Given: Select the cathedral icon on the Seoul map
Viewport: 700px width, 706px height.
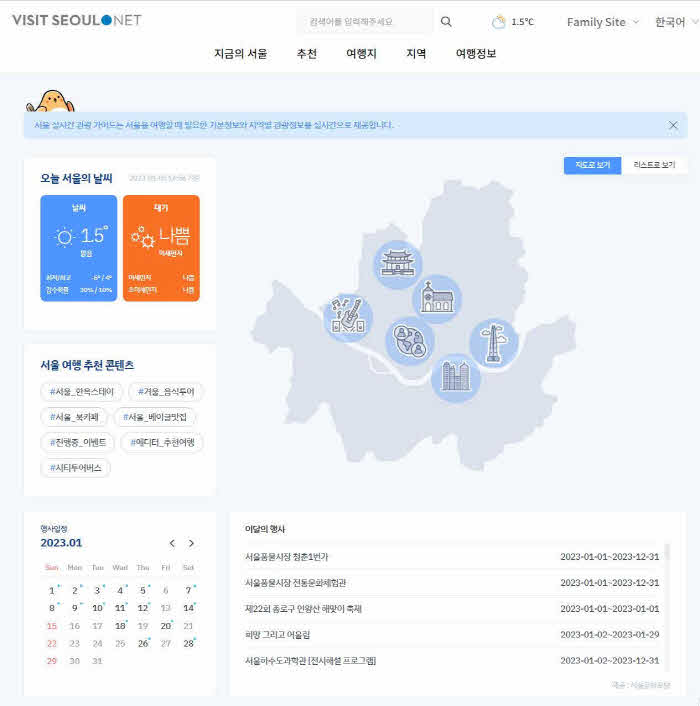Looking at the screenshot, I should click(x=437, y=298).
